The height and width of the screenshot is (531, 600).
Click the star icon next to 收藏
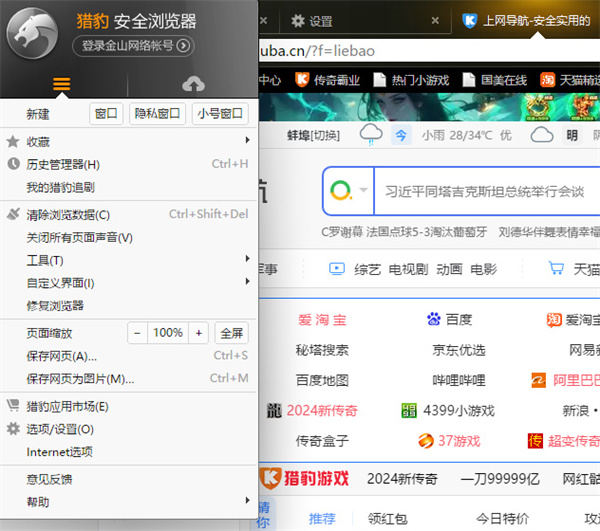[x=13, y=142]
